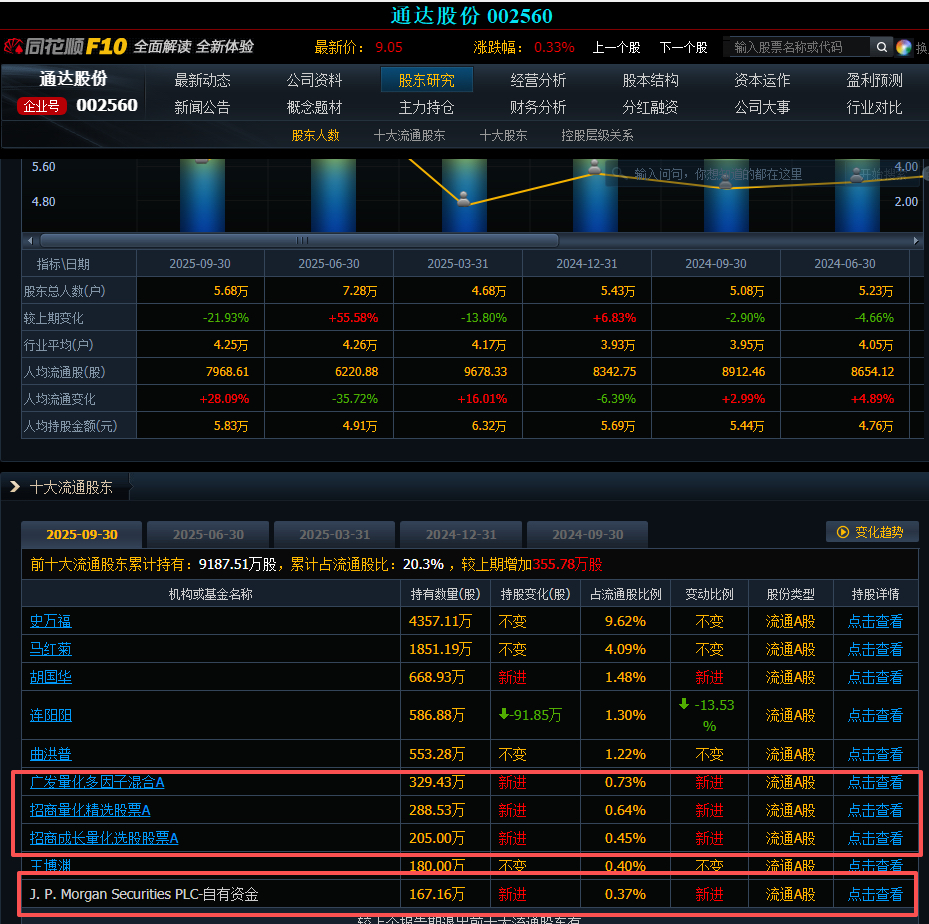Open the 行业对比 menu item

(x=874, y=107)
